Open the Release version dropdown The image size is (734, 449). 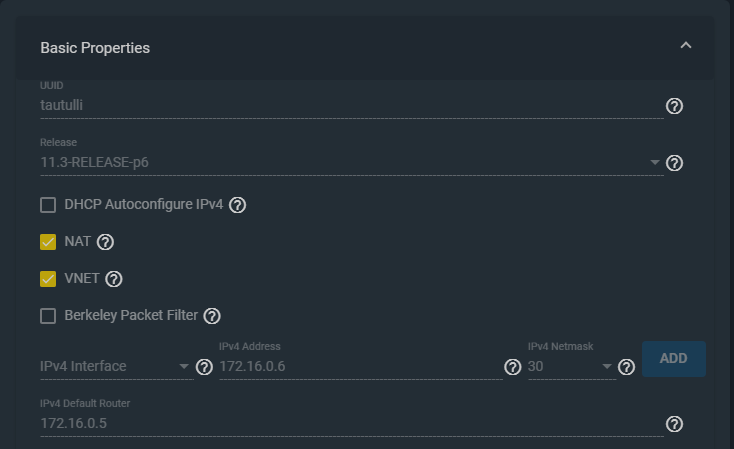352,162
